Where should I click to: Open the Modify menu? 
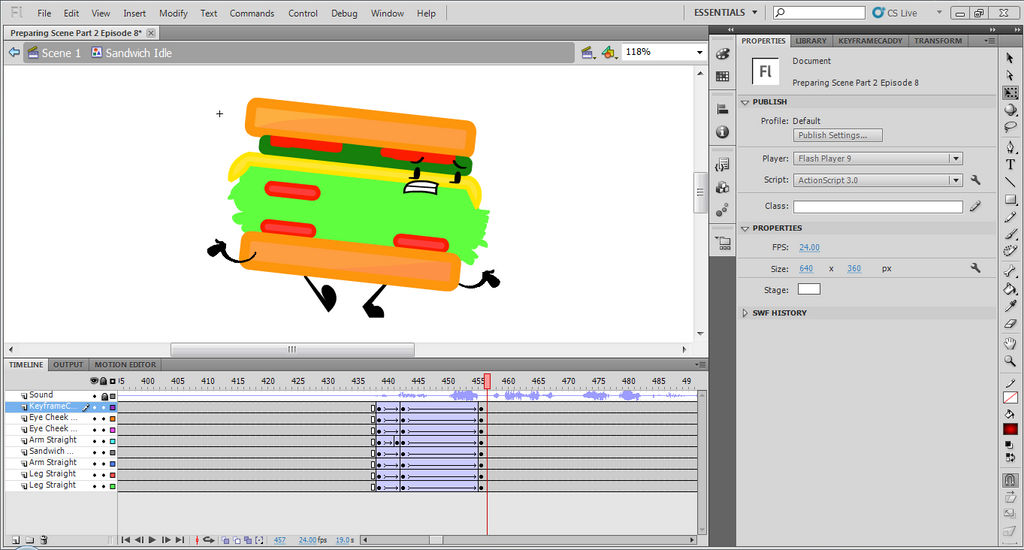coord(173,13)
